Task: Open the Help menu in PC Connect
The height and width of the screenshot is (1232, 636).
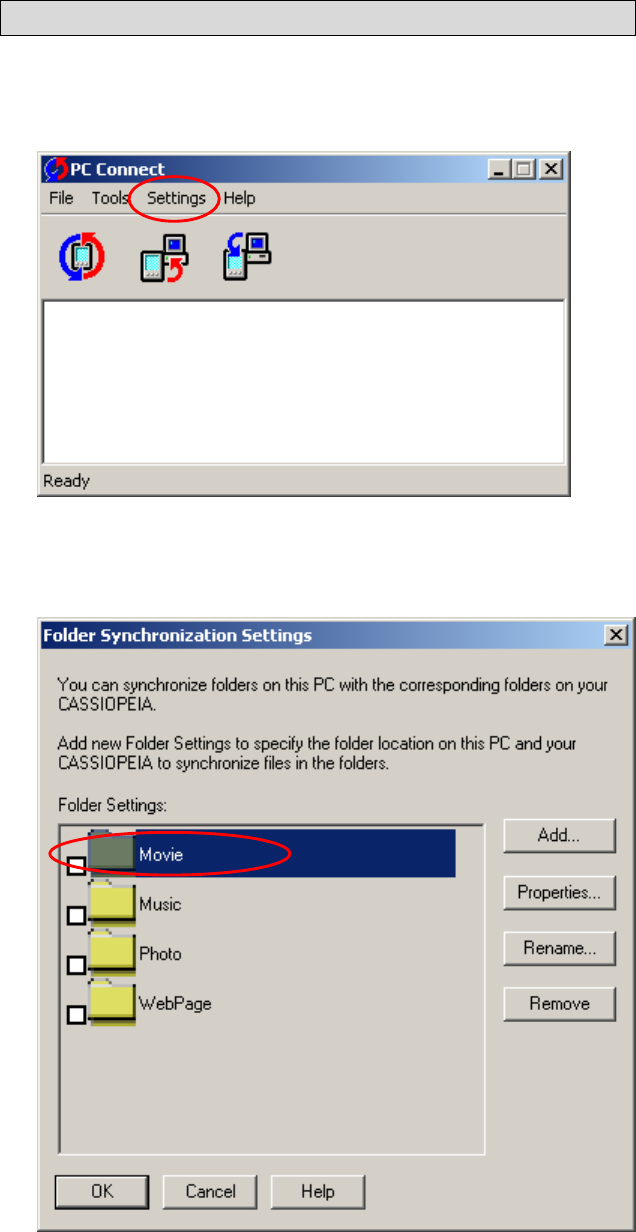Action: 239,198
